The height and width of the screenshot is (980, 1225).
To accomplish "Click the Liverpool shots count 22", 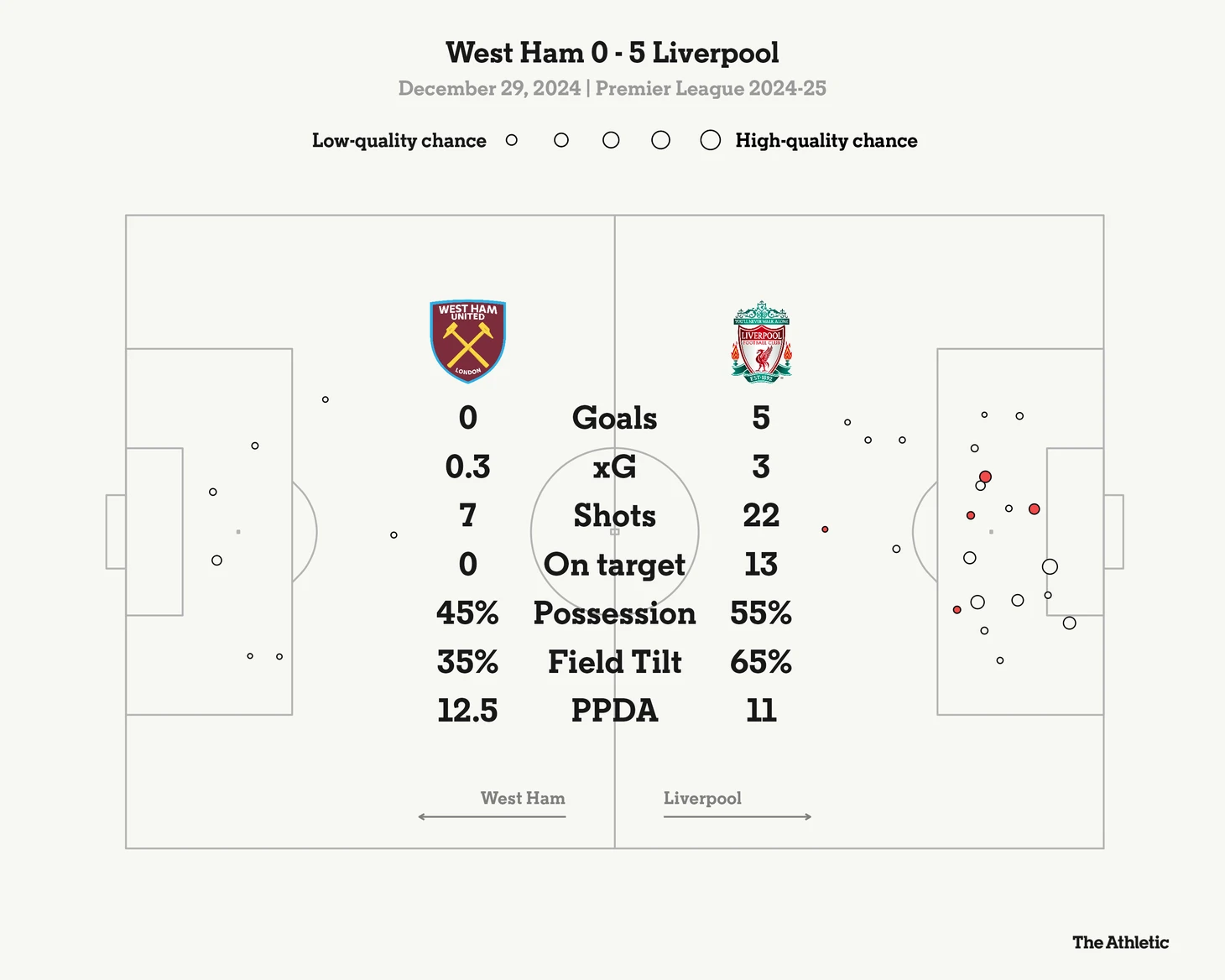I will 761,515.
